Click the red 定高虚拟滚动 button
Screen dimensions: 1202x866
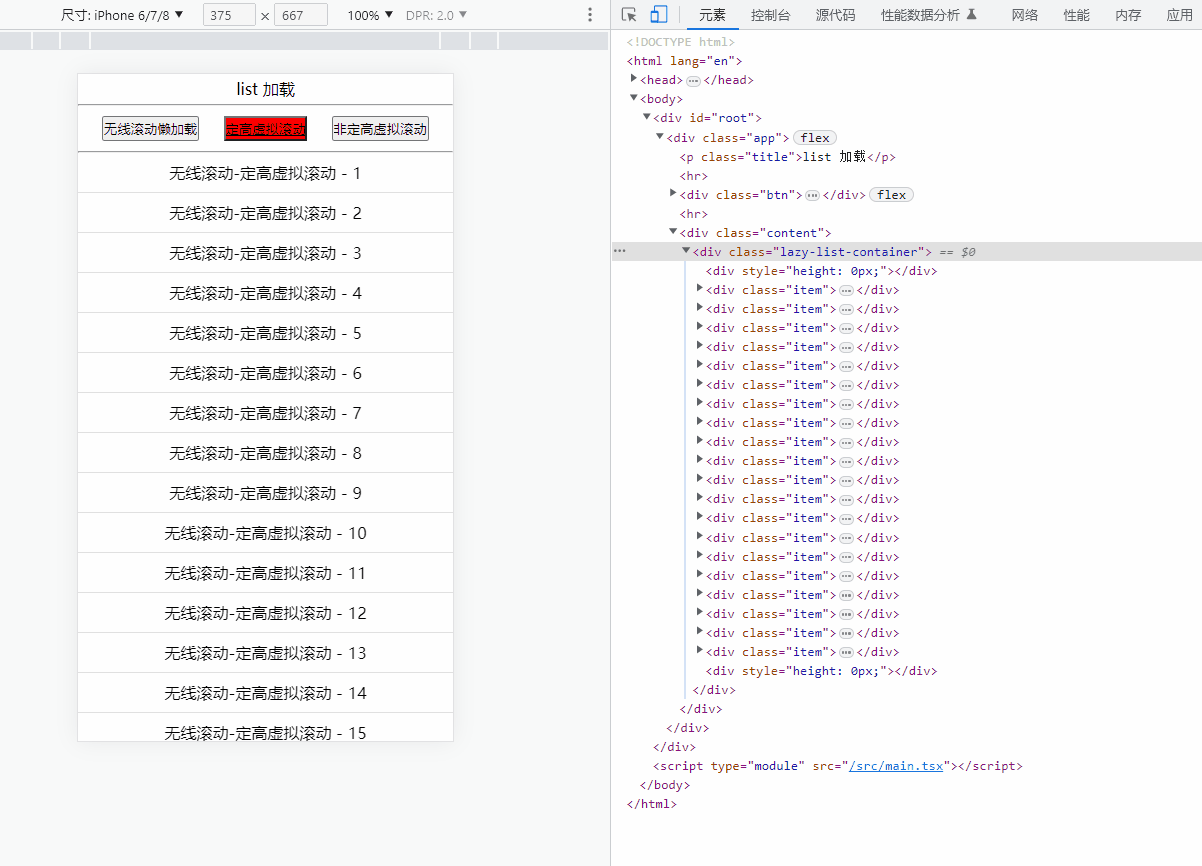point(265,129)
